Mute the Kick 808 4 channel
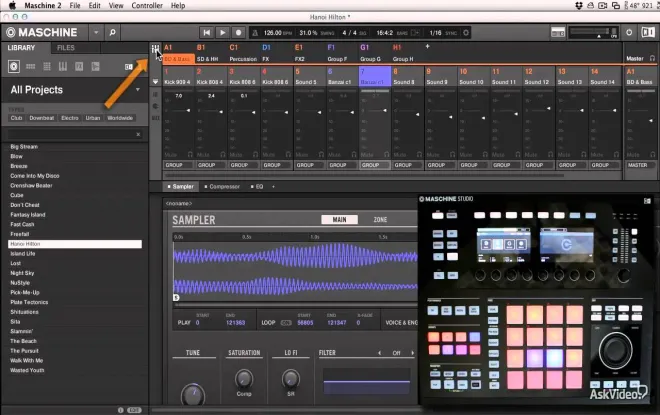Image resolution: width=660 pixels, height=415 pixels. click(x=203, y=155)
